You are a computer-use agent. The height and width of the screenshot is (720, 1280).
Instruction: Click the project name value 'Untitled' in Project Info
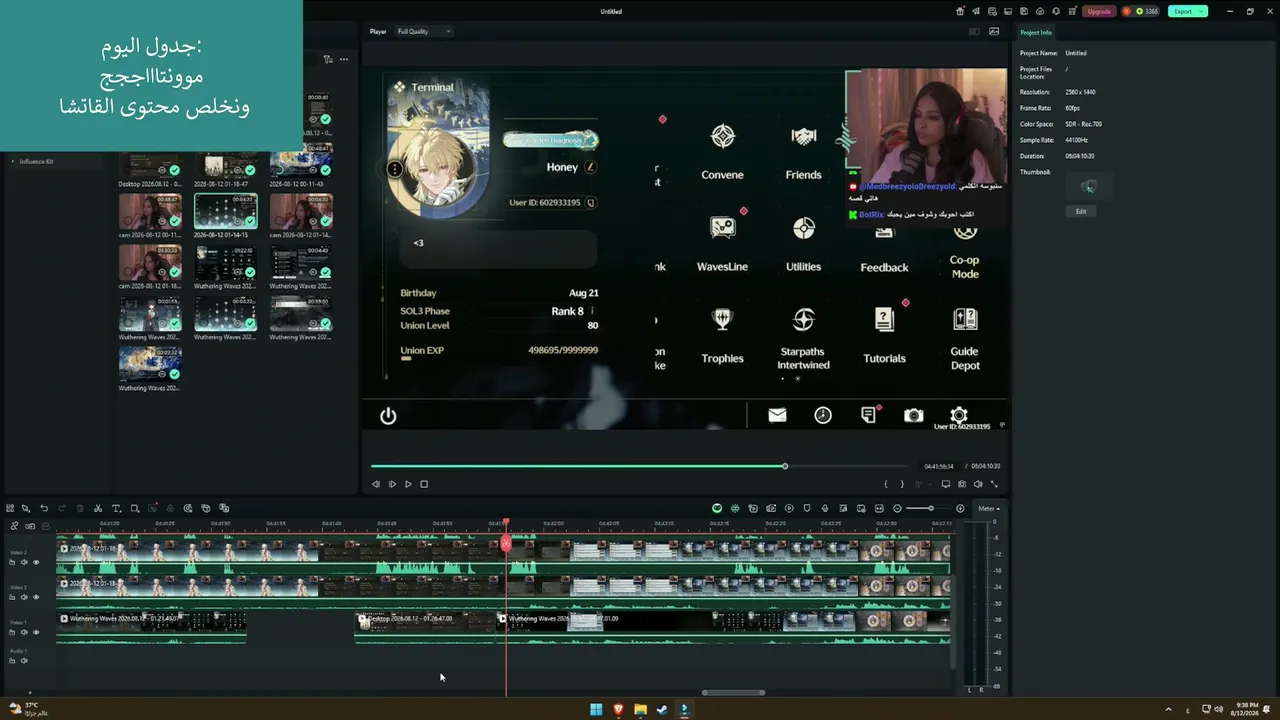coord(1076,53)
